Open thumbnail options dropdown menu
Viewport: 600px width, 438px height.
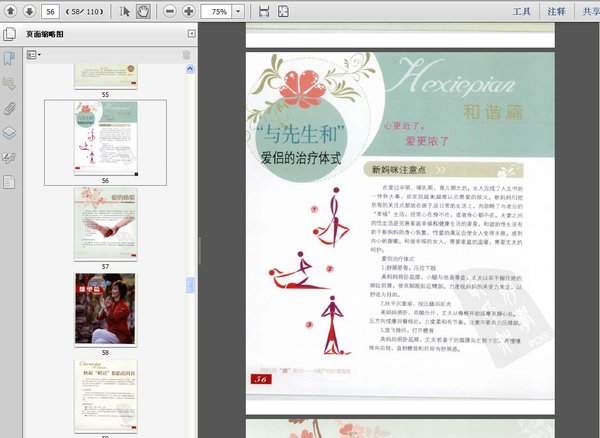pos(34,55)
